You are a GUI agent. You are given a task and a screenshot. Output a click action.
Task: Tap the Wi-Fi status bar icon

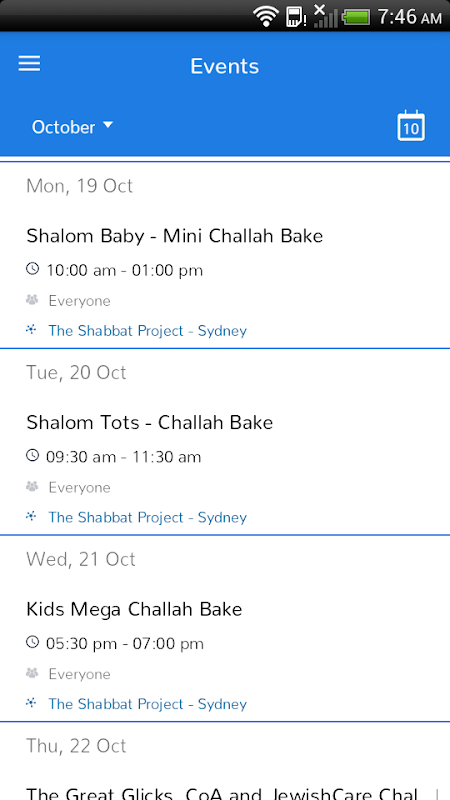pyautogui.click(x=265, y=17)
